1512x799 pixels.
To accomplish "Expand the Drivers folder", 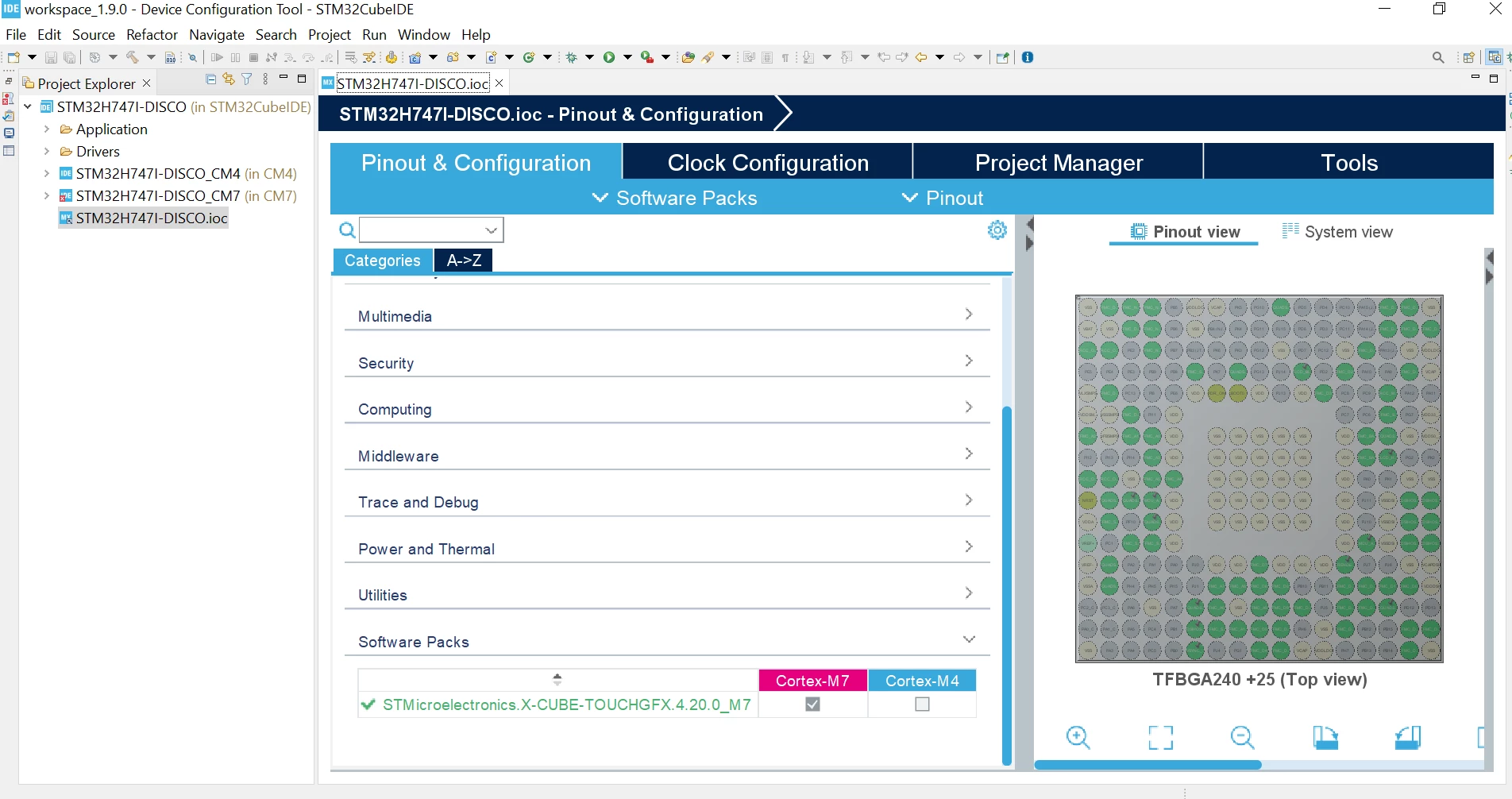I will pyautogui.click(x=47, y=151).
